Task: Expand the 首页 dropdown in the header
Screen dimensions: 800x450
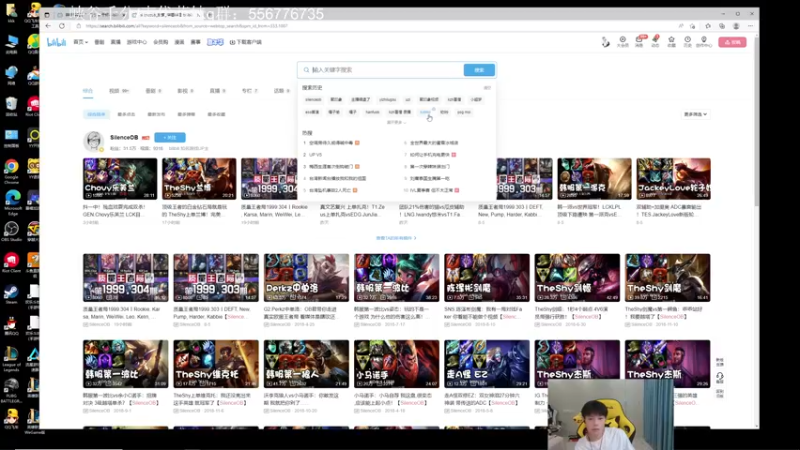Action: pos(80,42)
